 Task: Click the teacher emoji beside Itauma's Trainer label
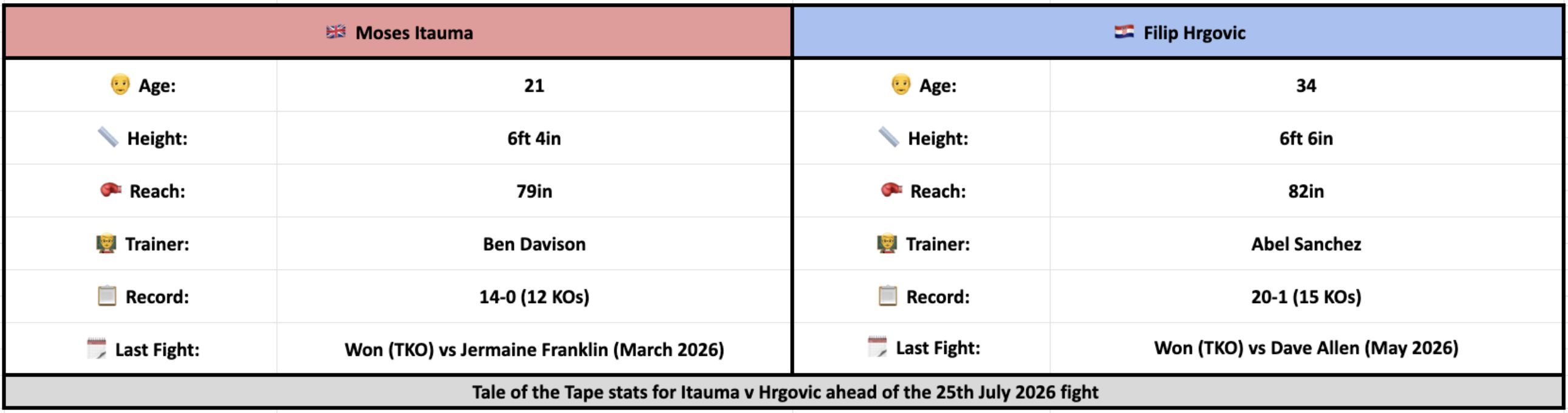coord(106,243)
